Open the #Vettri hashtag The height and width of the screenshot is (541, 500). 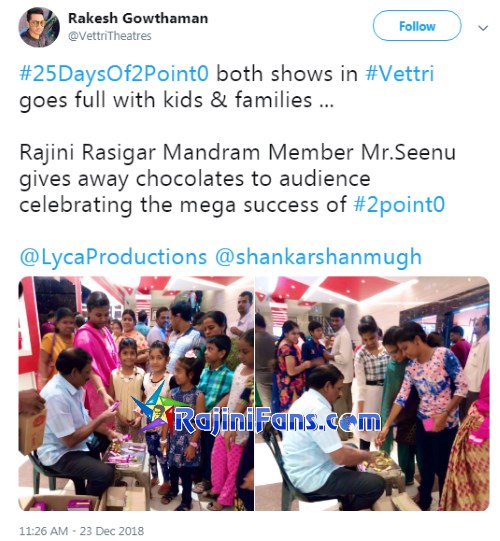[x=400, y=73]
